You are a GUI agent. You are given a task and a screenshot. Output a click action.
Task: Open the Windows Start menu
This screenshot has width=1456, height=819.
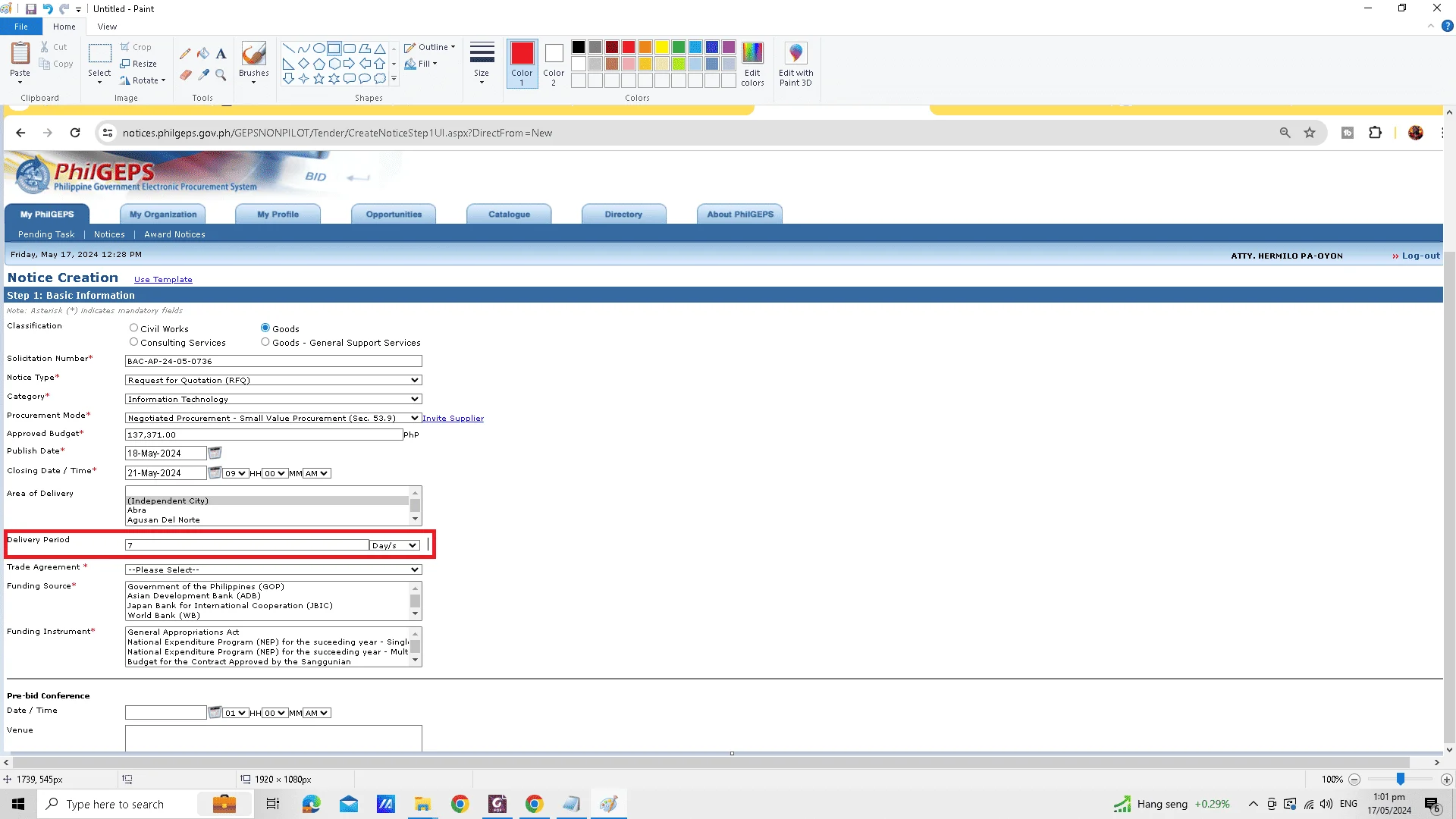pos(18,804)
